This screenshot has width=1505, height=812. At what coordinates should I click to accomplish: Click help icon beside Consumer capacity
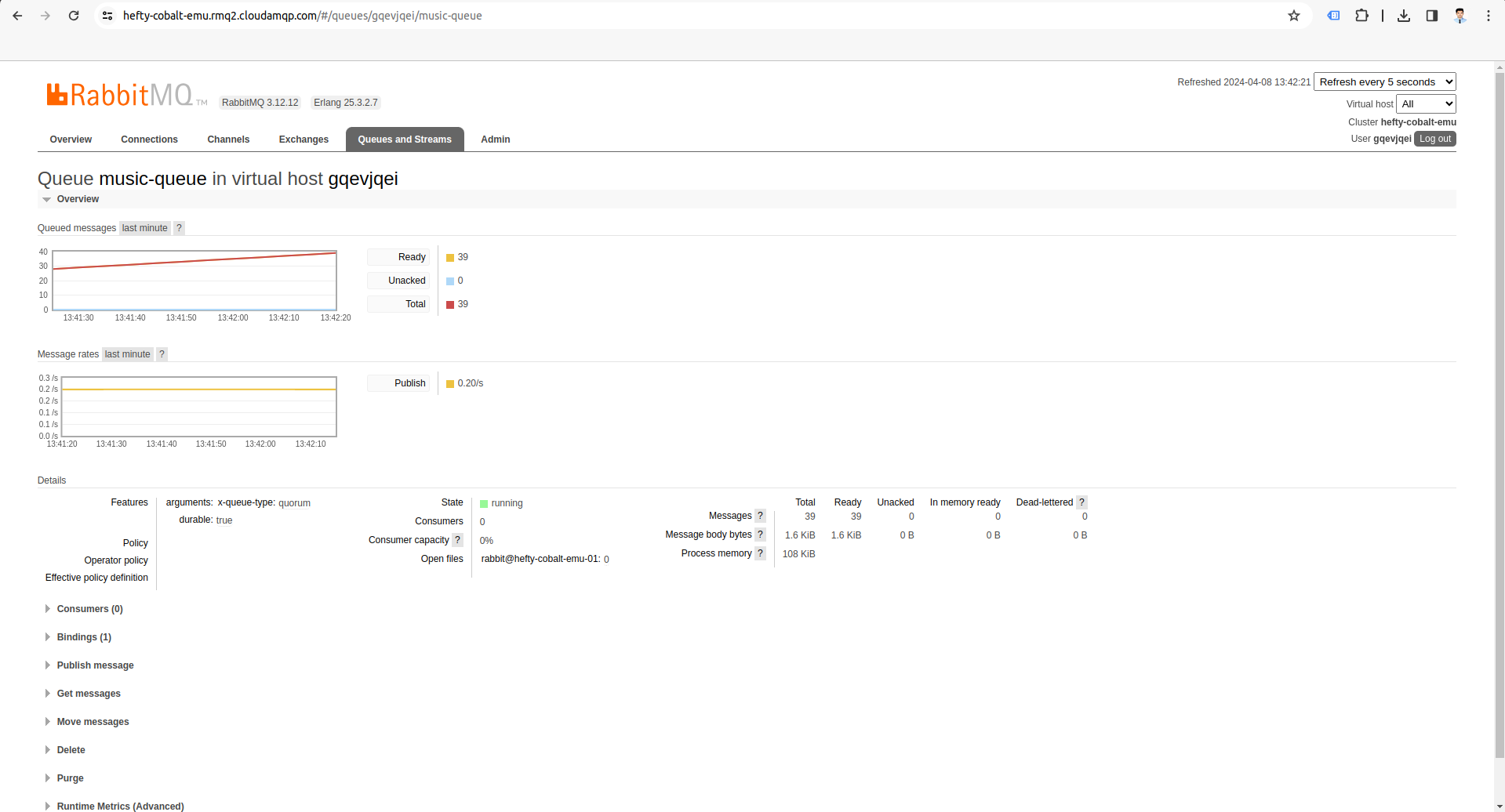(457, 540)
